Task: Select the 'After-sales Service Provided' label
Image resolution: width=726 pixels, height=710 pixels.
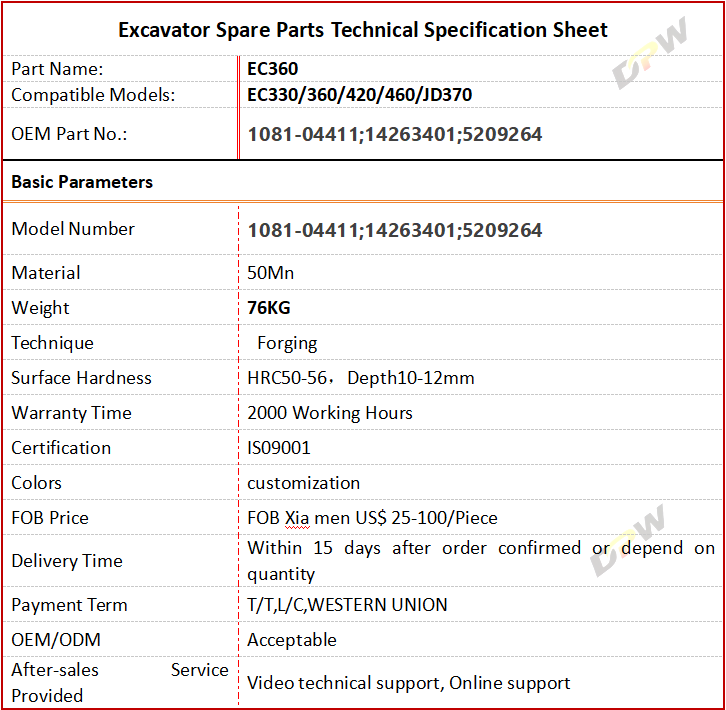Action: coord(120,684)
